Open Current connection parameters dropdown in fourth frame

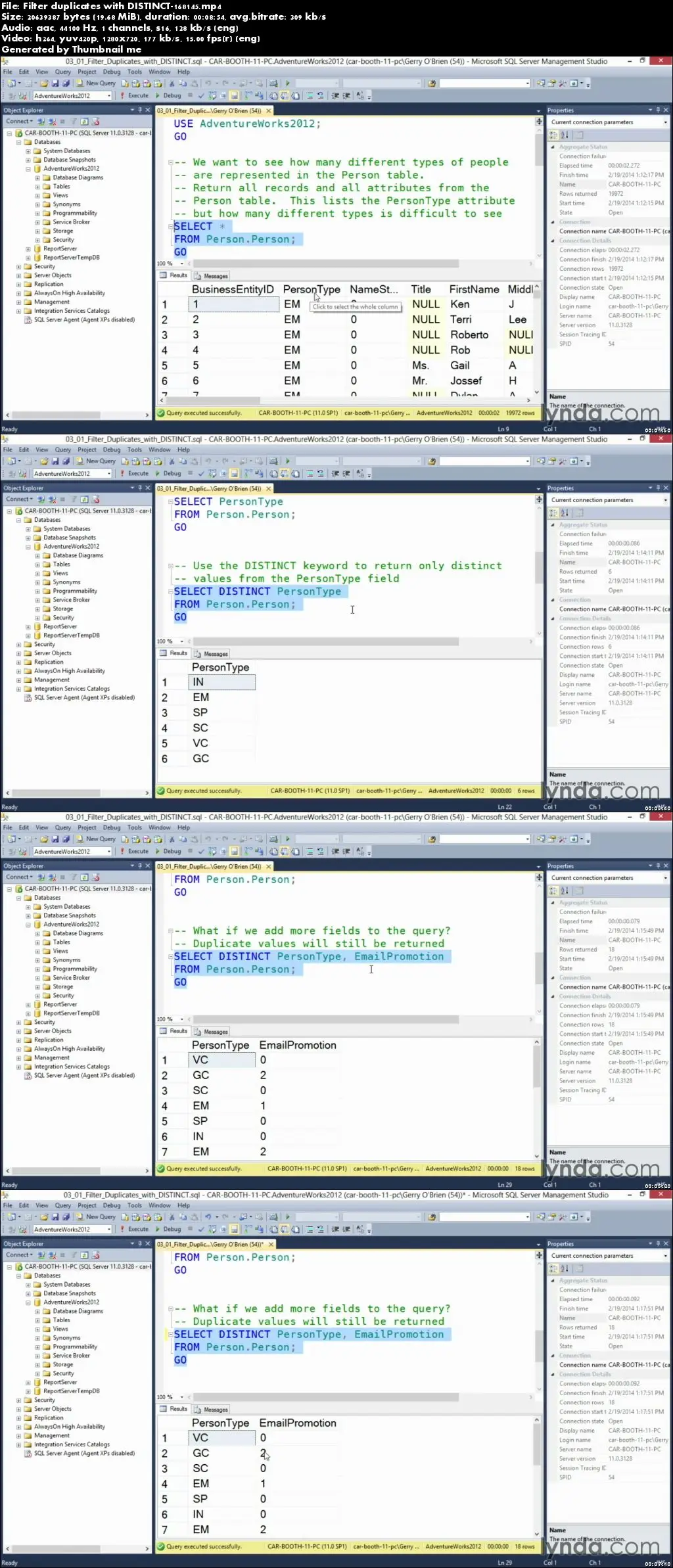(x=665, y=1256)
